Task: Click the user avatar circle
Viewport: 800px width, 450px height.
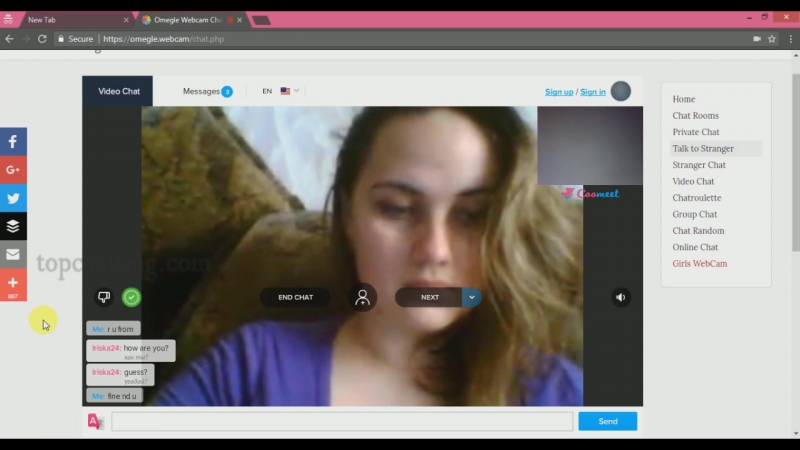Action: (620, 91)
